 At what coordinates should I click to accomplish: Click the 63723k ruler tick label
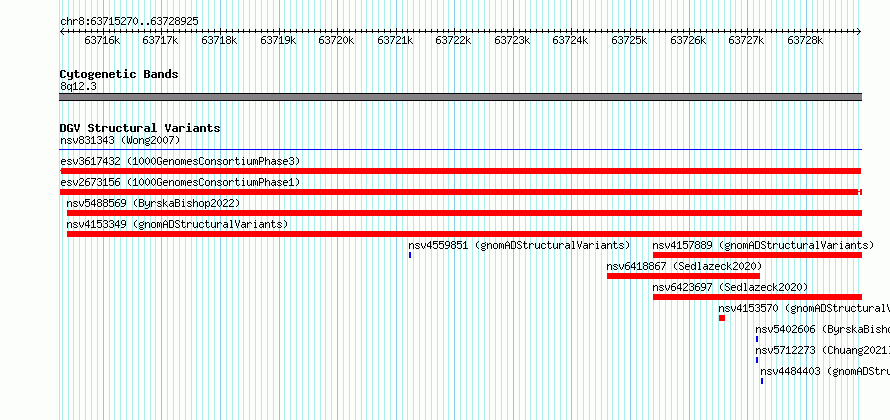513,40
